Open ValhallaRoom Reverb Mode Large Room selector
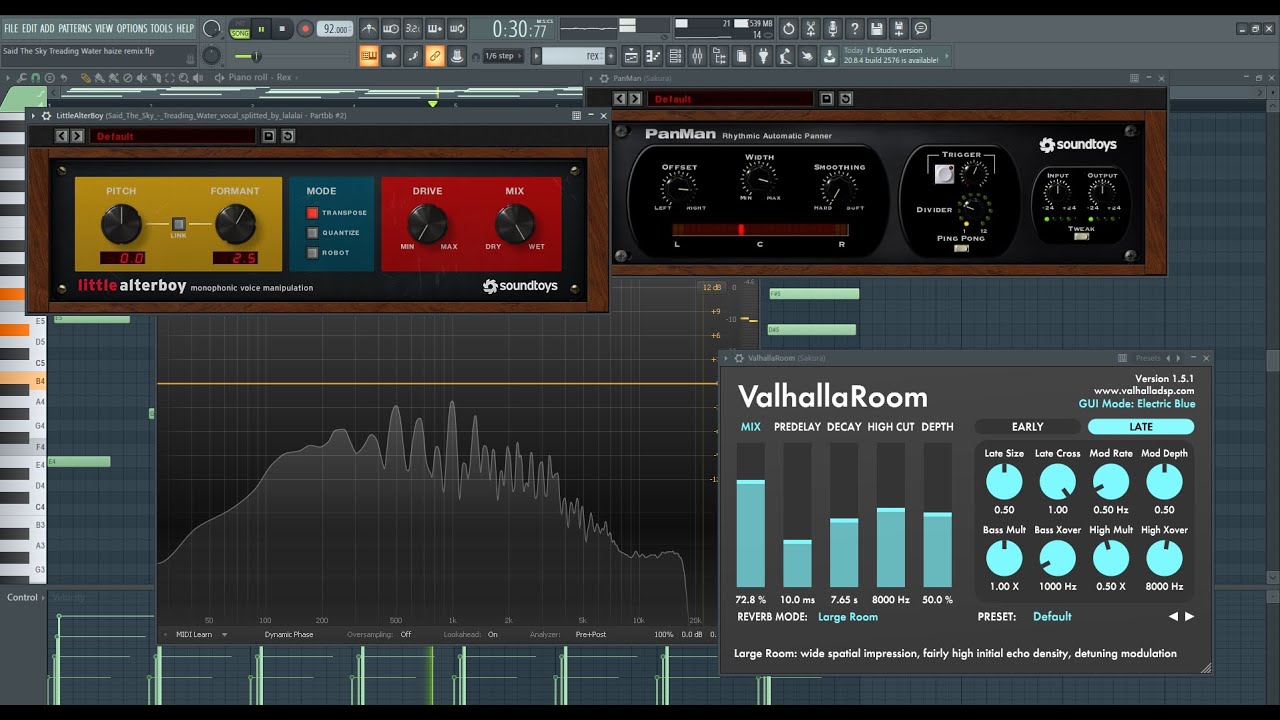Viewport: 1280px width, 720px height. [848, 617]
